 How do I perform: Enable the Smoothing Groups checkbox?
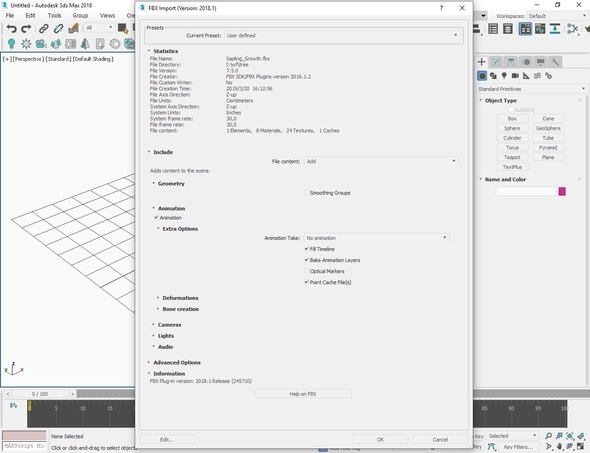307,193
